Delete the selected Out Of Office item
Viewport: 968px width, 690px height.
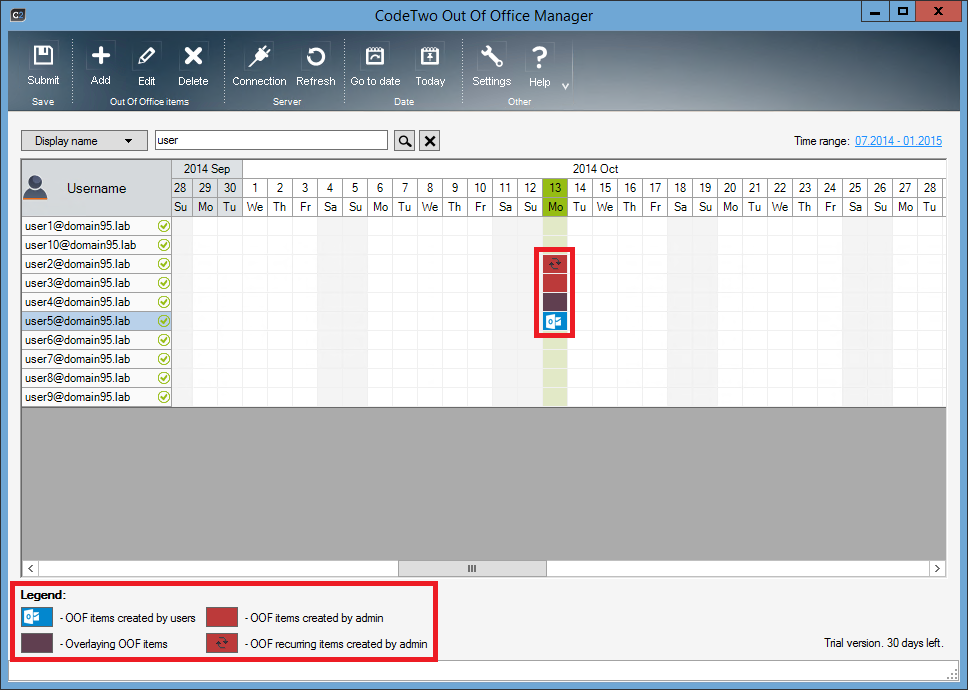pos(193,65)
